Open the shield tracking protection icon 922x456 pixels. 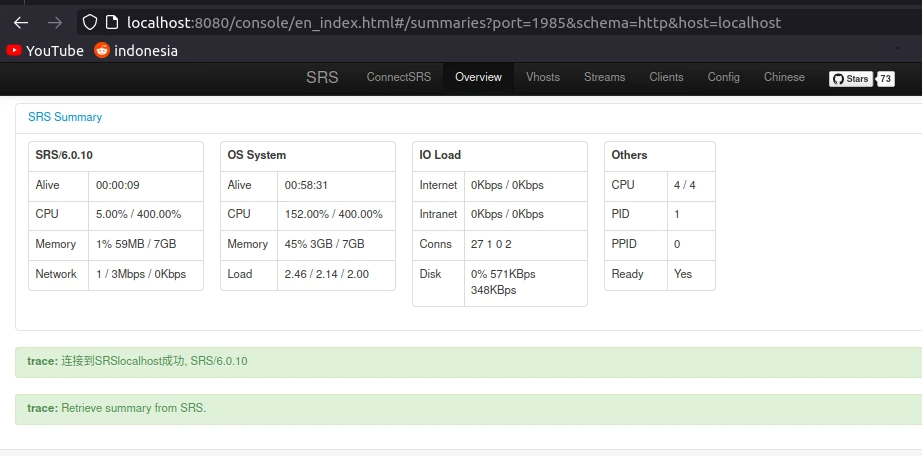pos(89,23)
